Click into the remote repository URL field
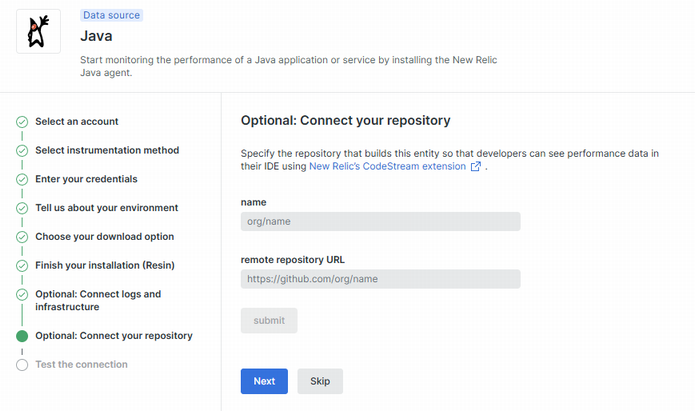 click(380, 279)
